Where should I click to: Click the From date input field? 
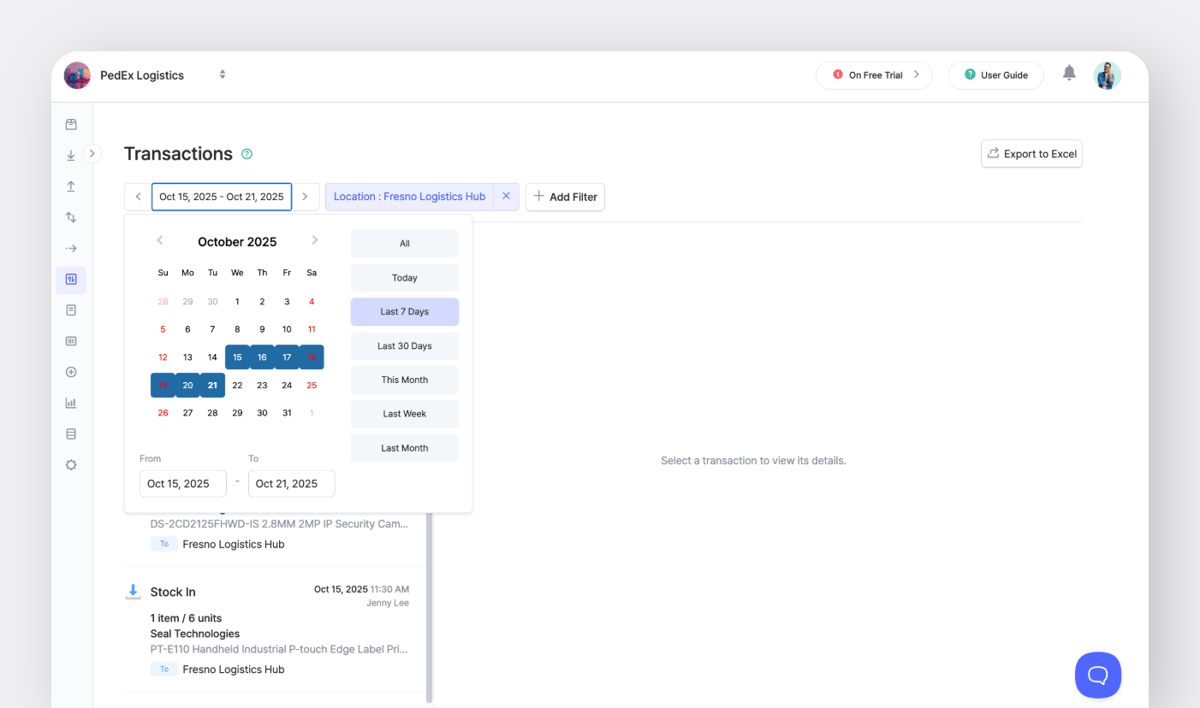pyautogui.click(x=183, y=484)
